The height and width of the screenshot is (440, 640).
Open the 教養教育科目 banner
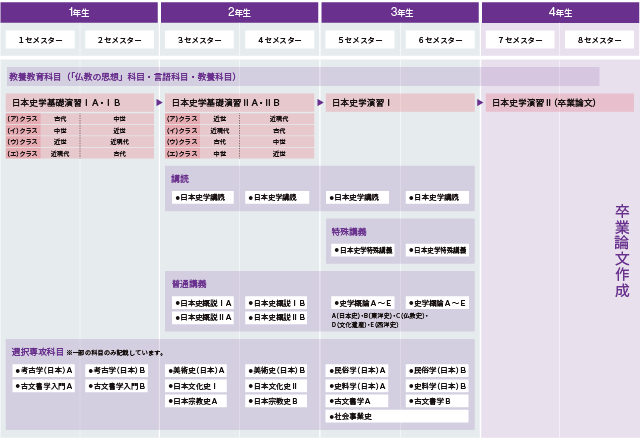click(303, 77)
